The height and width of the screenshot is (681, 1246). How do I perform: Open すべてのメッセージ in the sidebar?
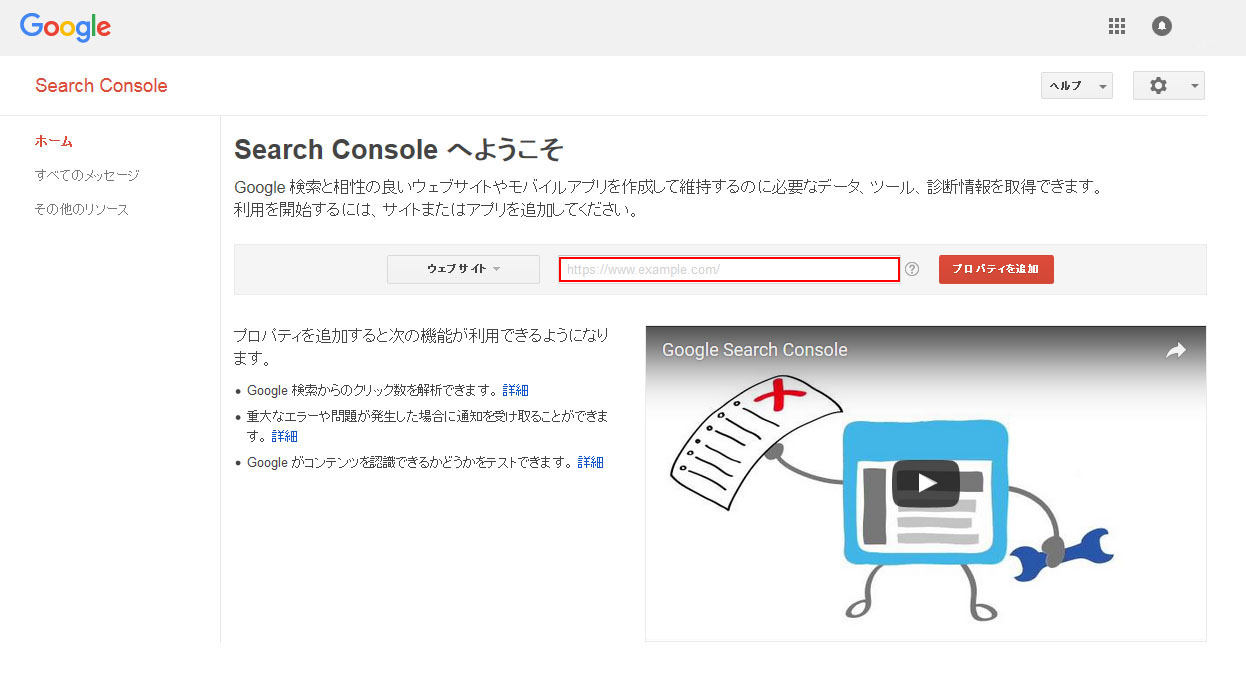pyautogui.click(x=87, y=175)
